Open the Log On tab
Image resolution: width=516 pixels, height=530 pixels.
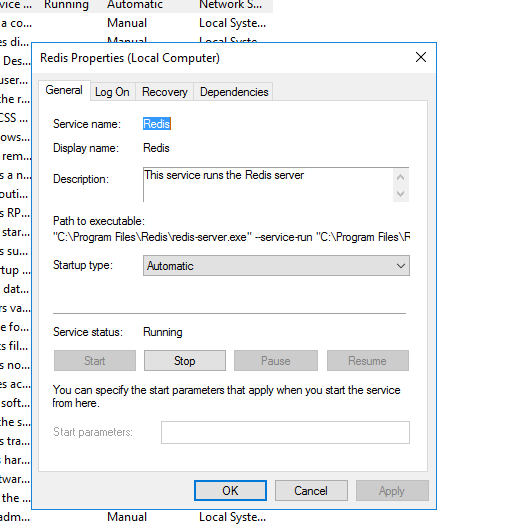pos(112,92)
